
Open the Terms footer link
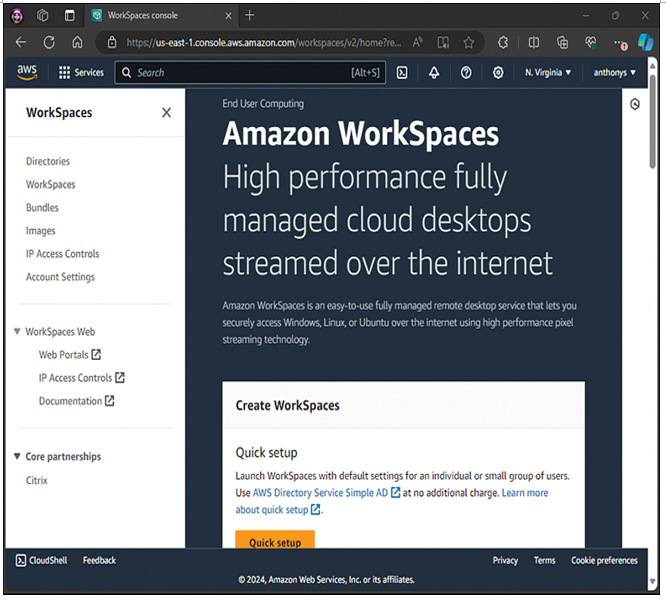click(545, 561)
